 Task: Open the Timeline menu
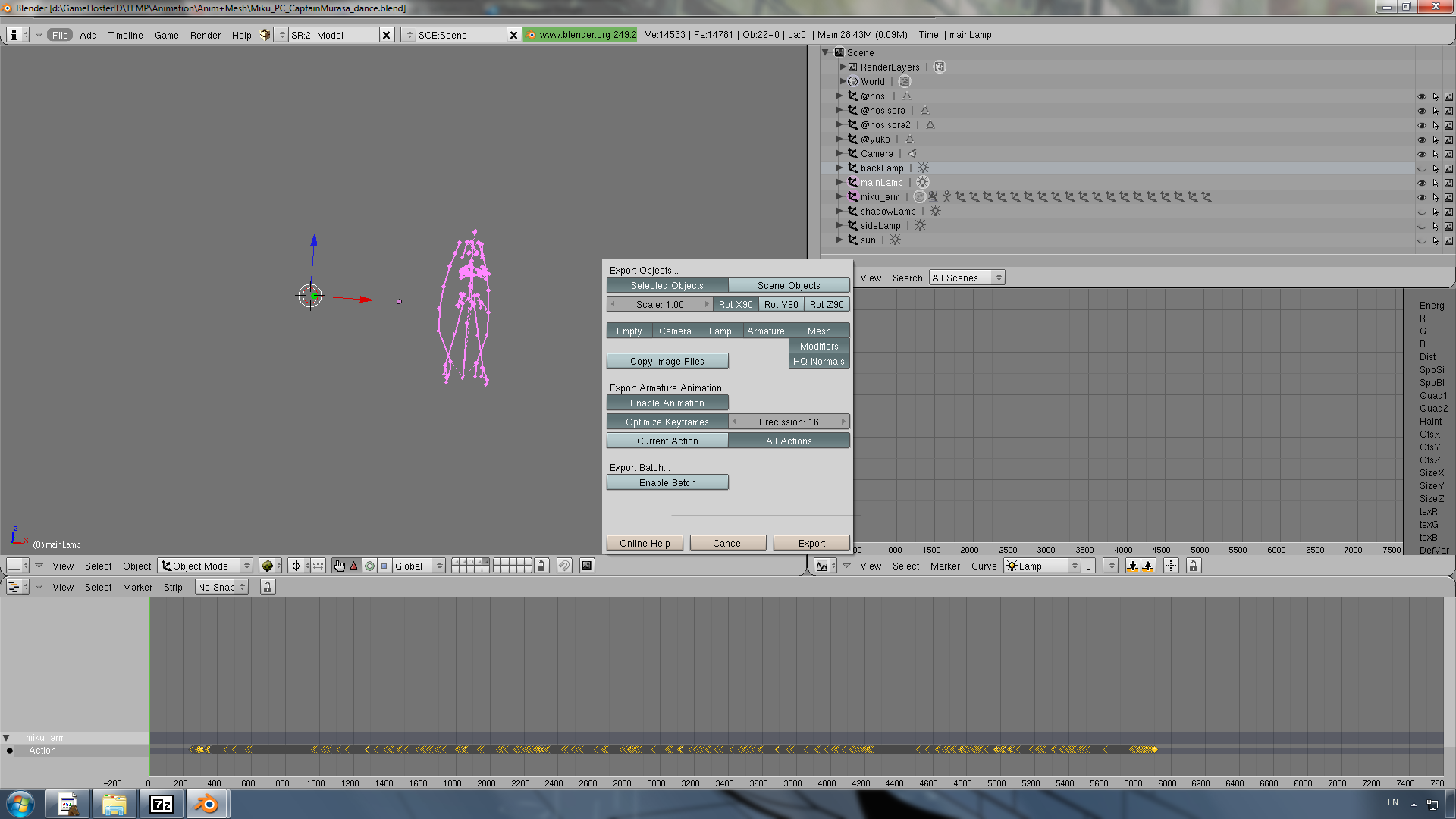pyautogui.click(x=125, y=35)
